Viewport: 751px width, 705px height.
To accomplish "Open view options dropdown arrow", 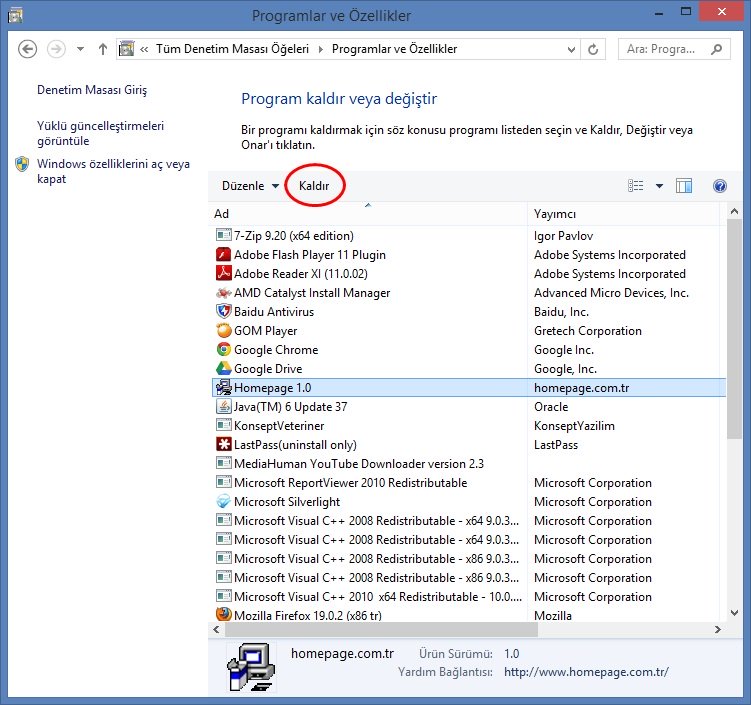I will click(660, 186).
